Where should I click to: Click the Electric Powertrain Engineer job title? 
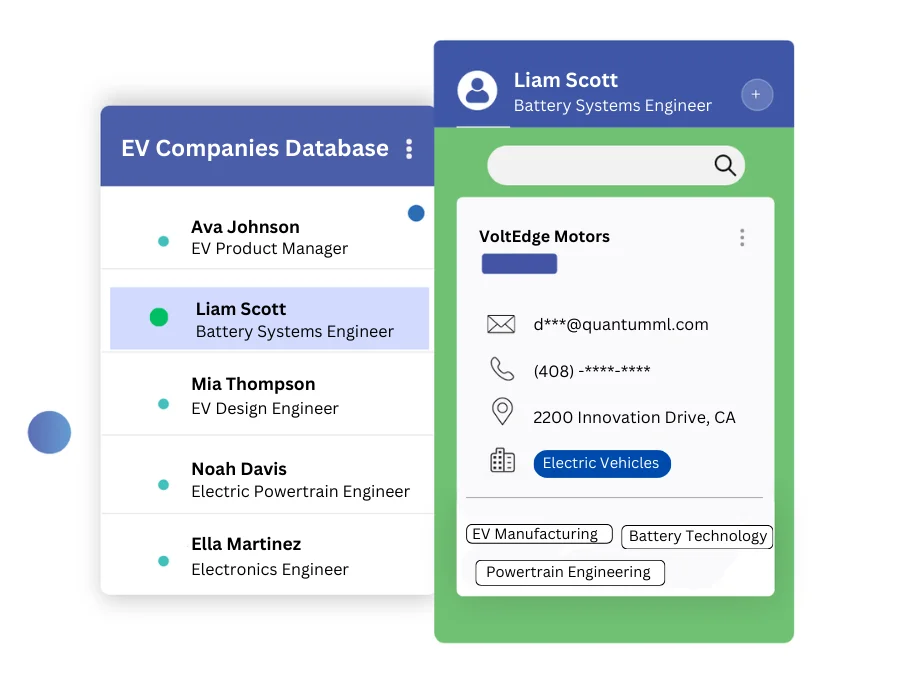pos(301,492)
